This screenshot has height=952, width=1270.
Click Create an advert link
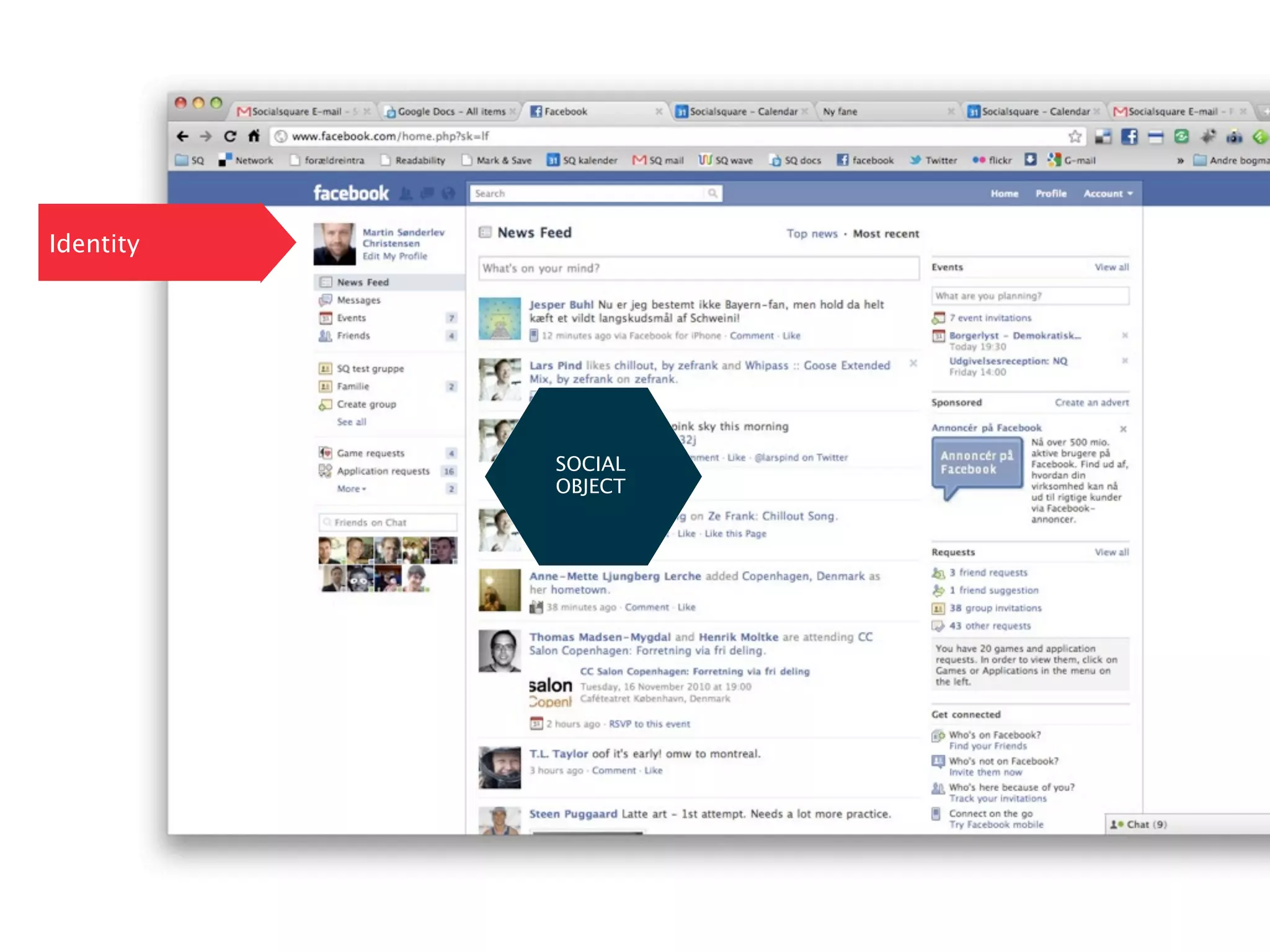1091,403
